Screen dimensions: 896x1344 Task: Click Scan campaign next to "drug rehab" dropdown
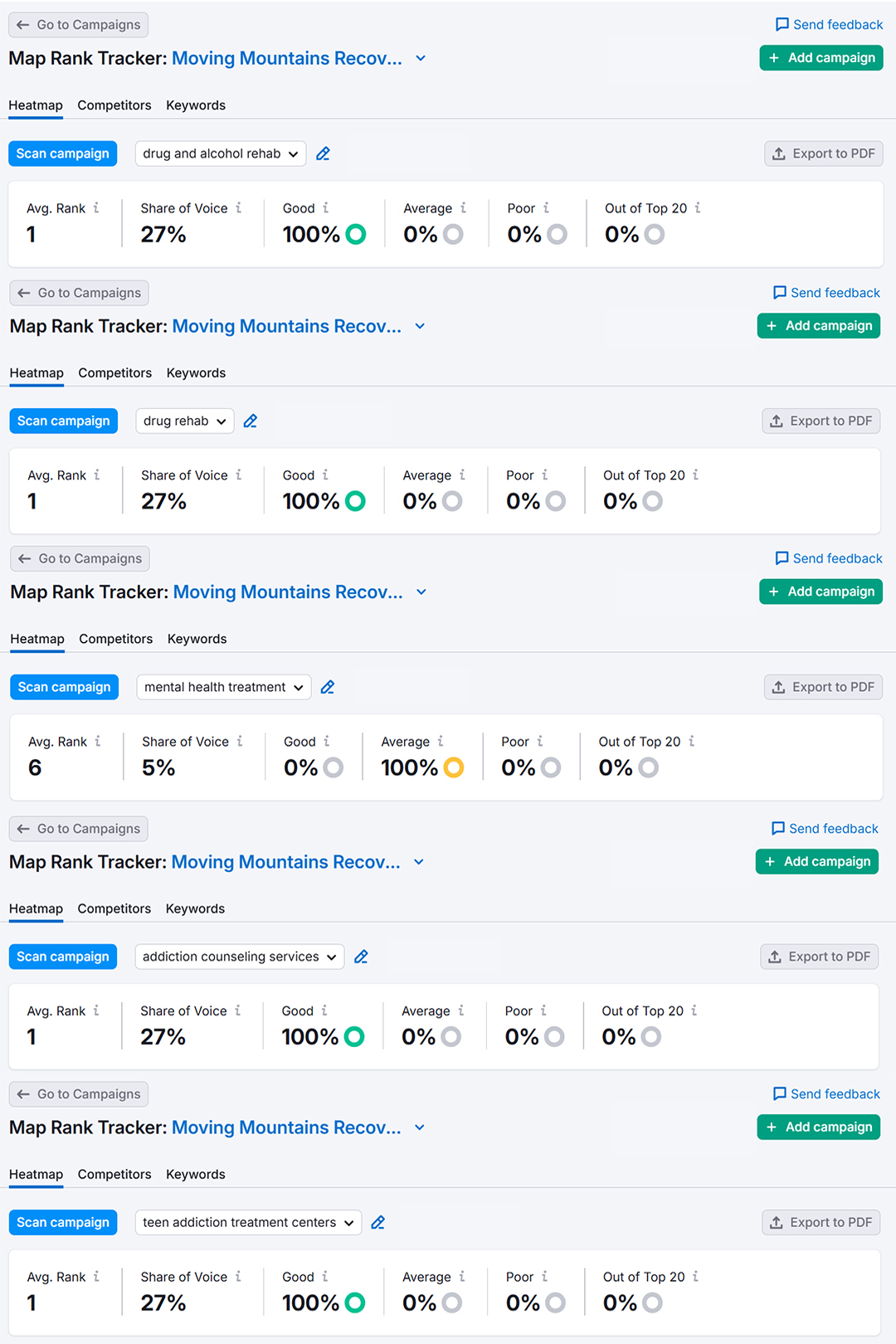click(63, 421)
